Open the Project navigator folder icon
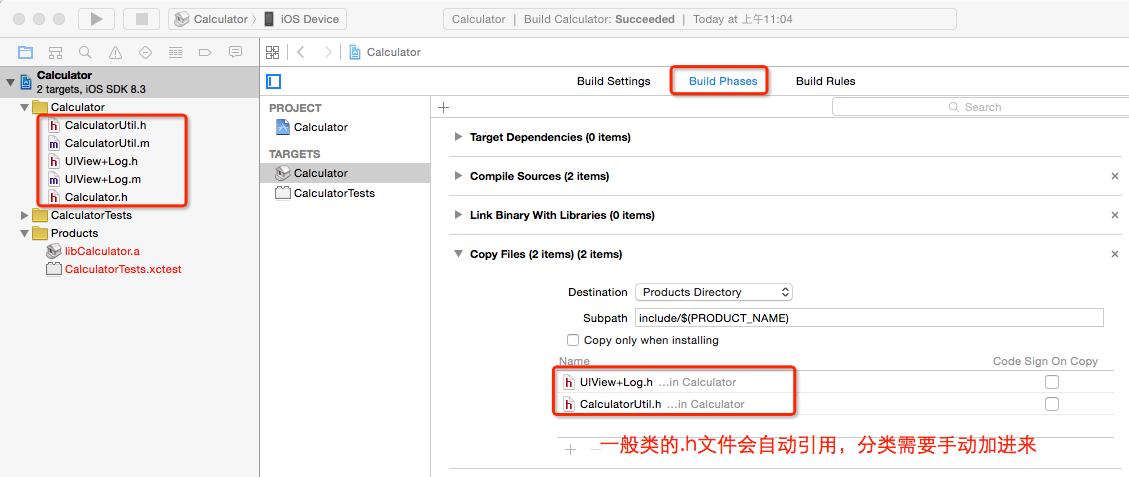This screenshot has height=477, width=1129. pos(26,52)
